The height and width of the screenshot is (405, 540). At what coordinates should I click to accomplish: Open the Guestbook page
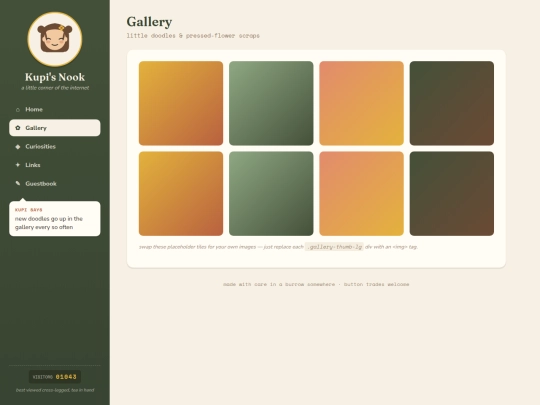[55, 183]
